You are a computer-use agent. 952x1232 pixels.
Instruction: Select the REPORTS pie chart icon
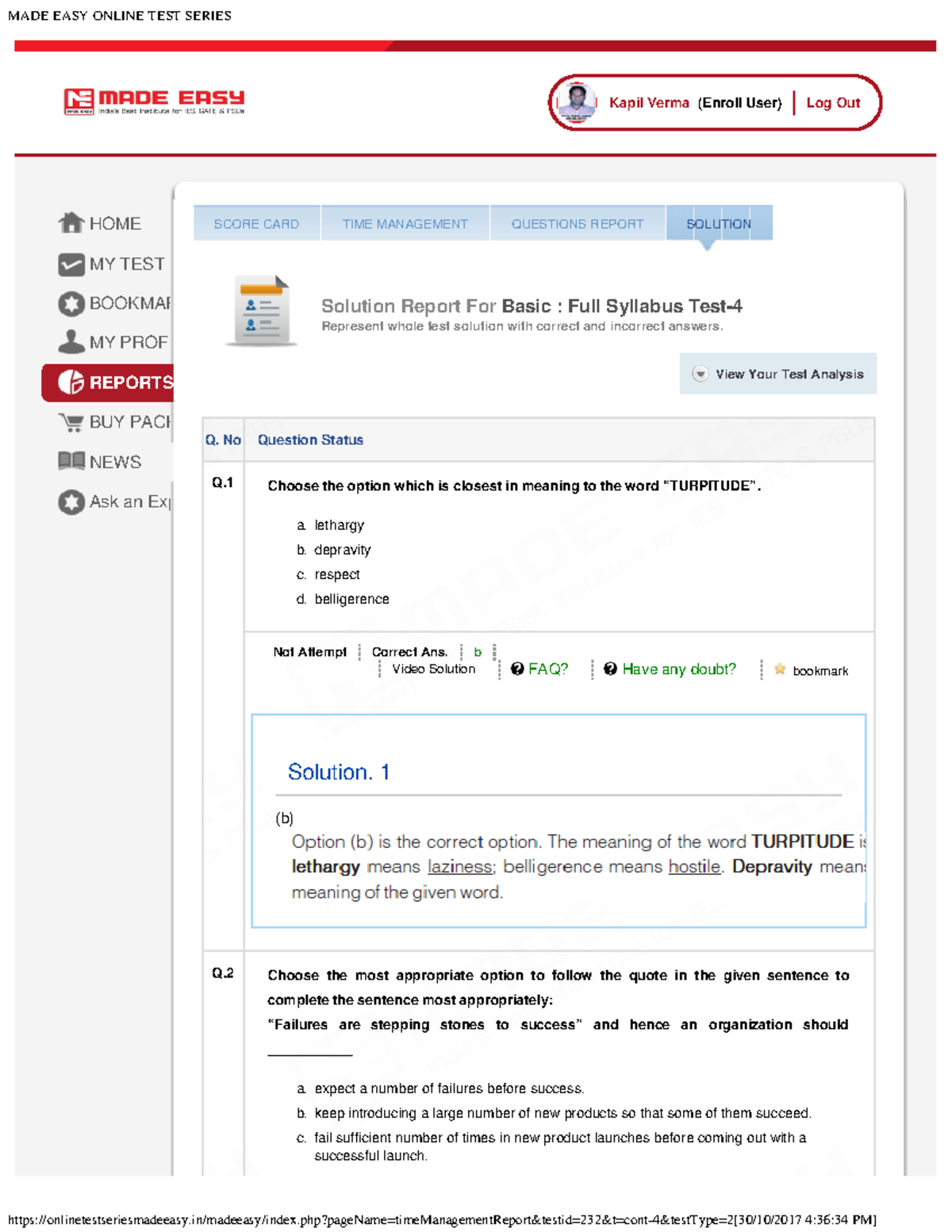[x=71, y=382]
